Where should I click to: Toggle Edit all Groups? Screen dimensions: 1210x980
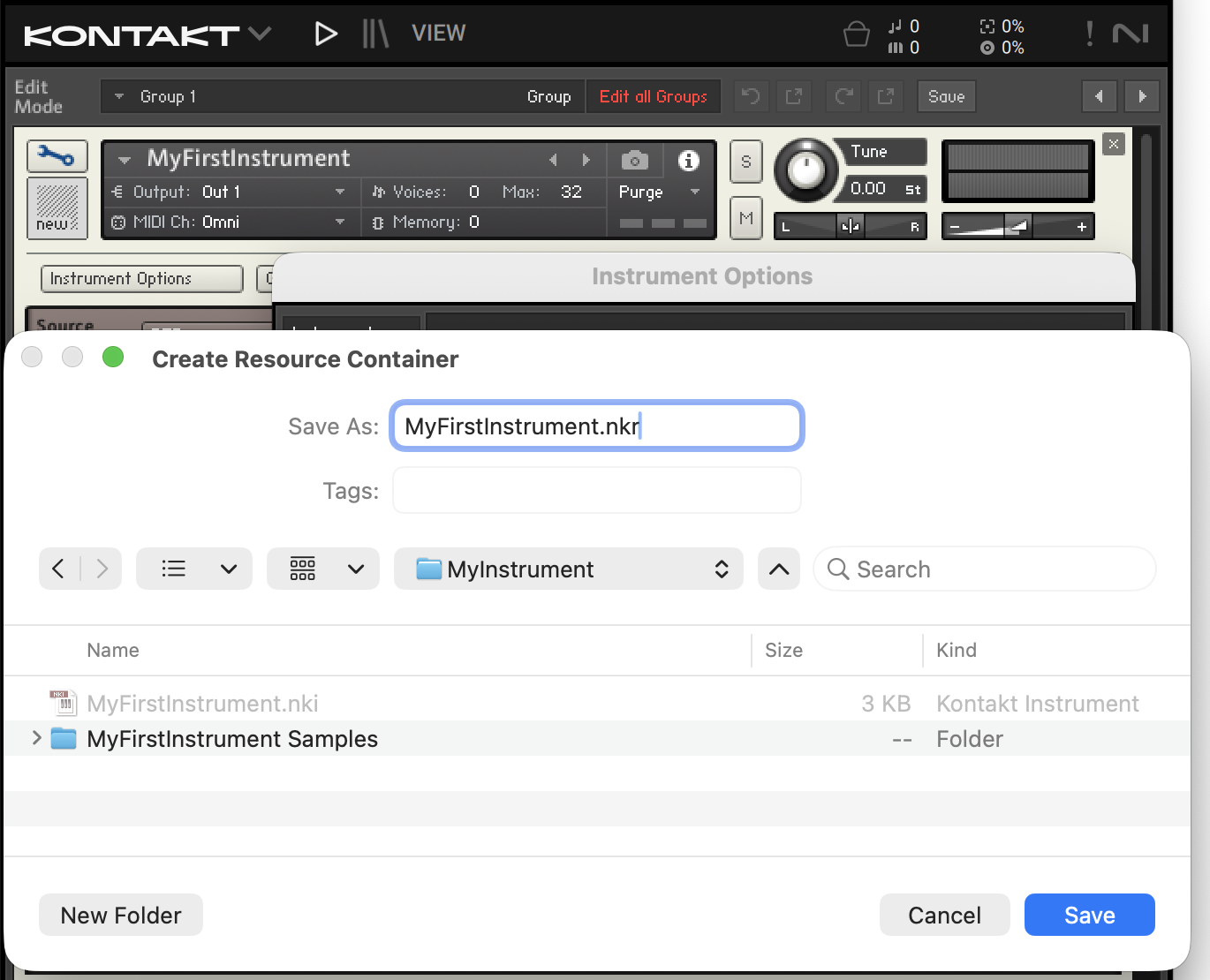point(653,96)
